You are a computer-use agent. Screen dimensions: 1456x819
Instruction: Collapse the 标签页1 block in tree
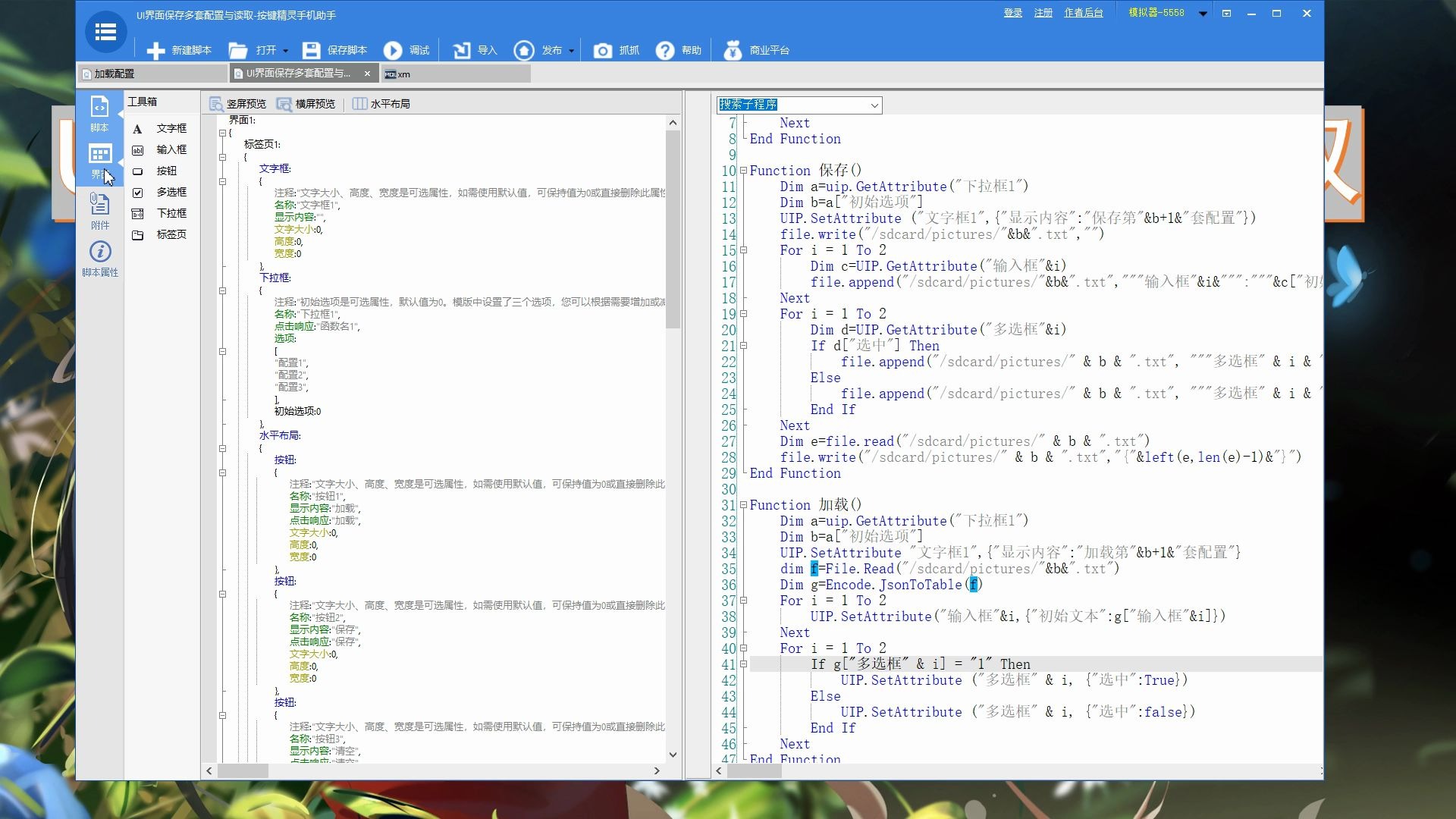[x=222, y=158]
